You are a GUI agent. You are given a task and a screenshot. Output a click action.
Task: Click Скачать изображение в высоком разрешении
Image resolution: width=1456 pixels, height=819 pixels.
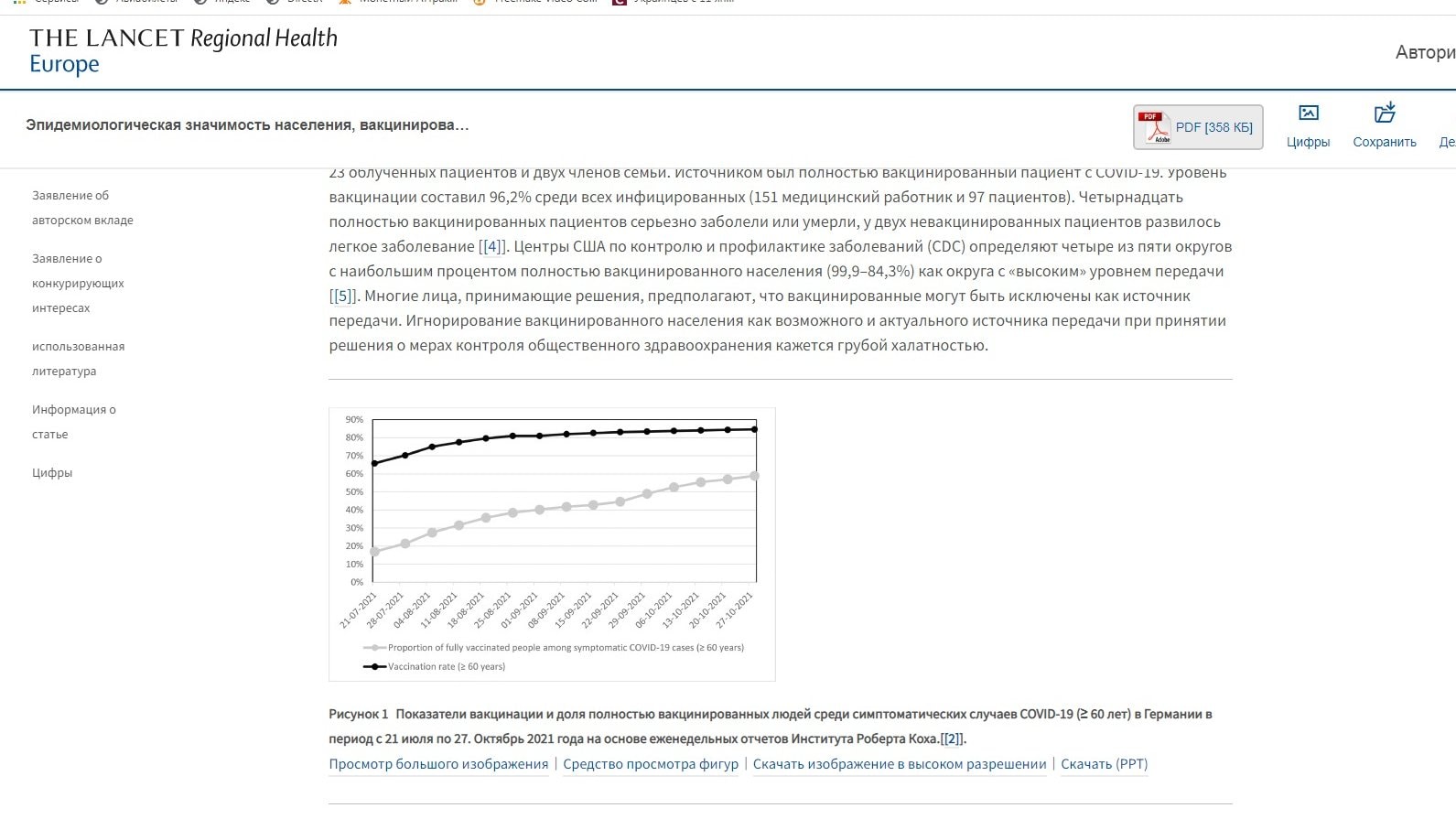[x=899, y=764]
